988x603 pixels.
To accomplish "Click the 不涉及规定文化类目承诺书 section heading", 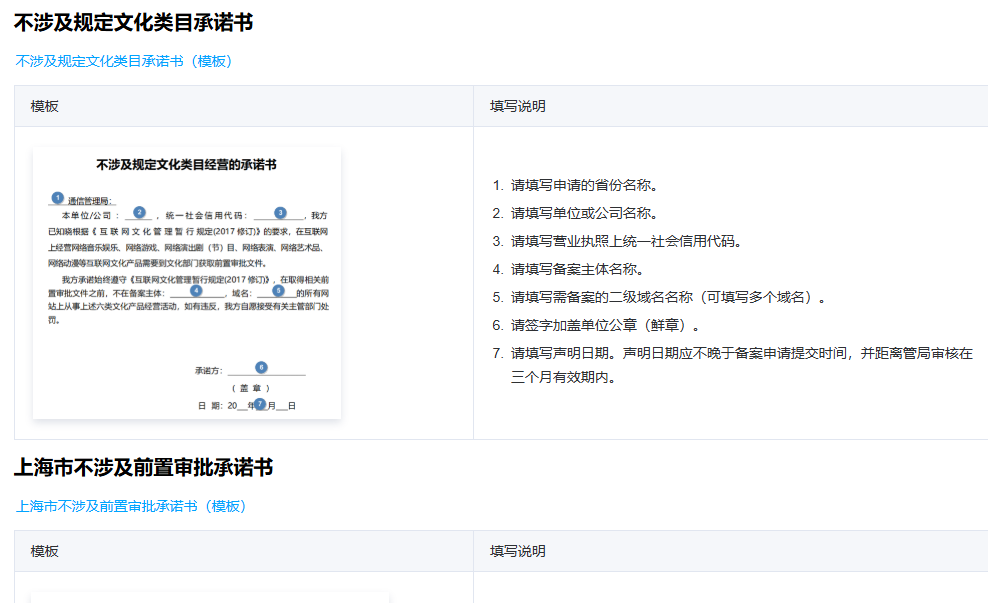I will [133, 22].
